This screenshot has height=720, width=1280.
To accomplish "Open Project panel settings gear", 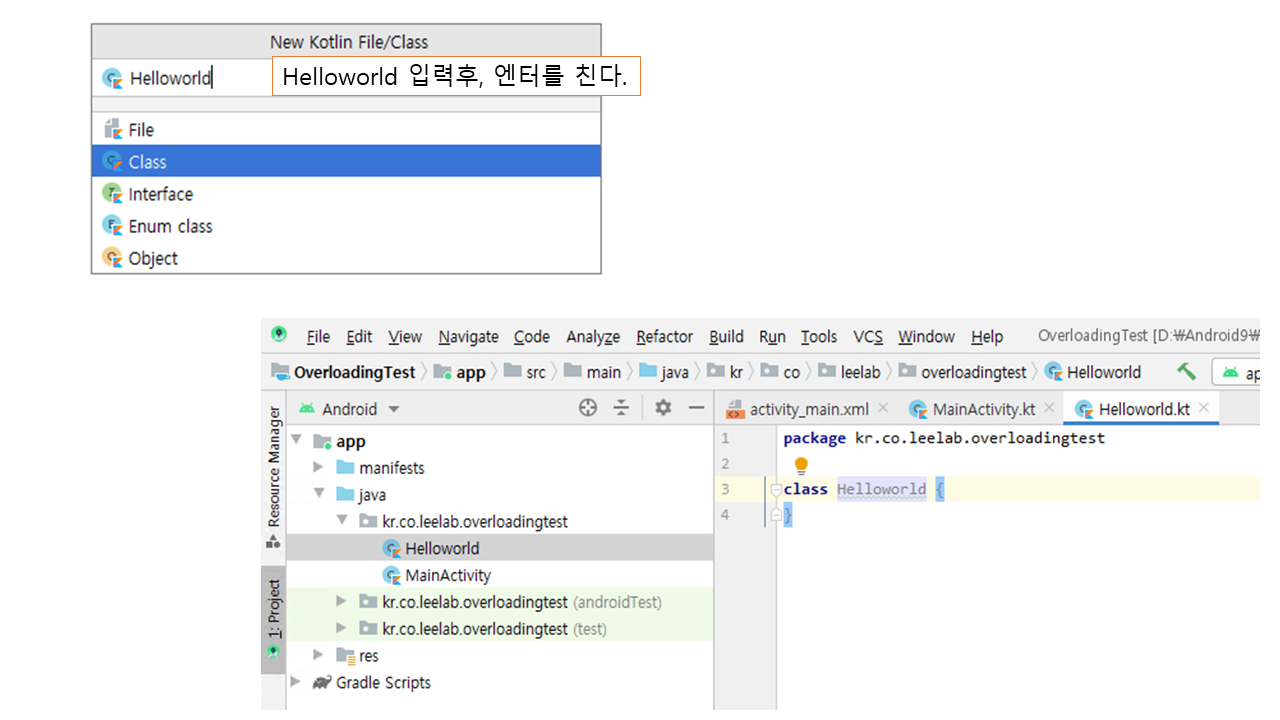I will coord(663,408).
